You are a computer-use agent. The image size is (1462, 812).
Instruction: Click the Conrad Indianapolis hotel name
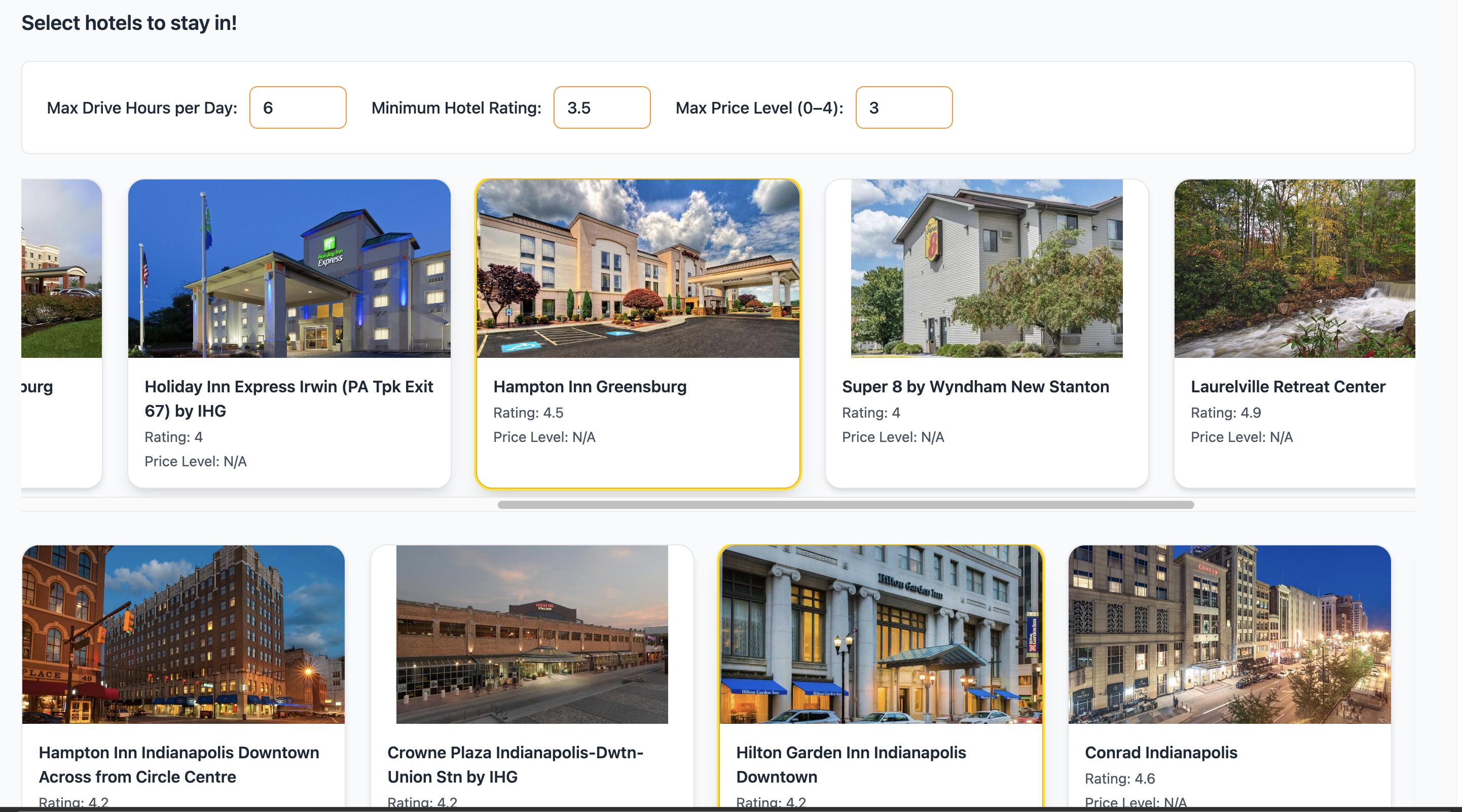pyautogui.click(x=1161, y=752)
